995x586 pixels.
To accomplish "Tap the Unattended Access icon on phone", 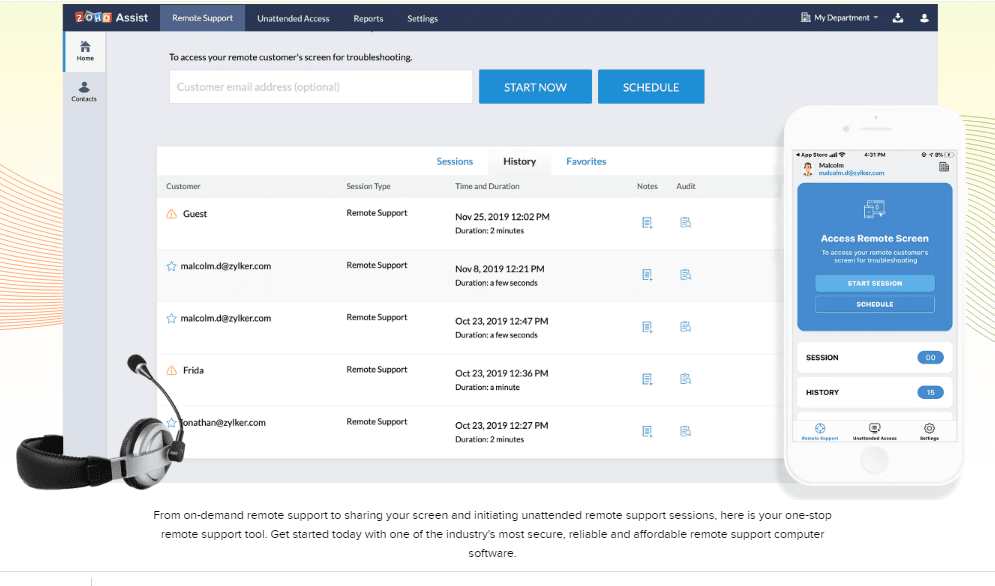I will click(874, 430).
